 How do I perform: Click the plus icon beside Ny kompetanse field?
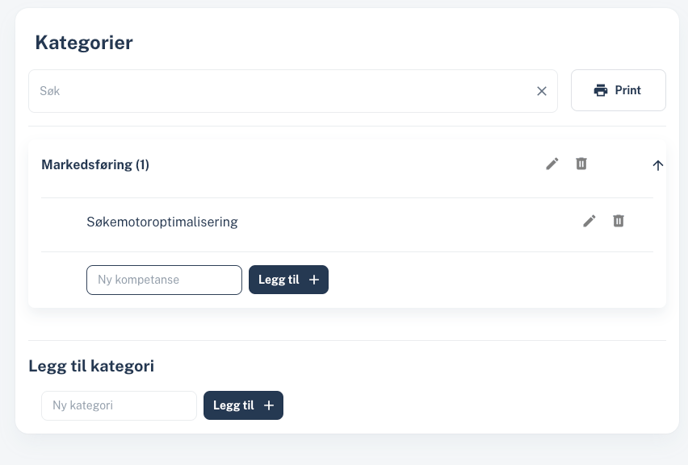pyautogui.click(x=314, y=279)
